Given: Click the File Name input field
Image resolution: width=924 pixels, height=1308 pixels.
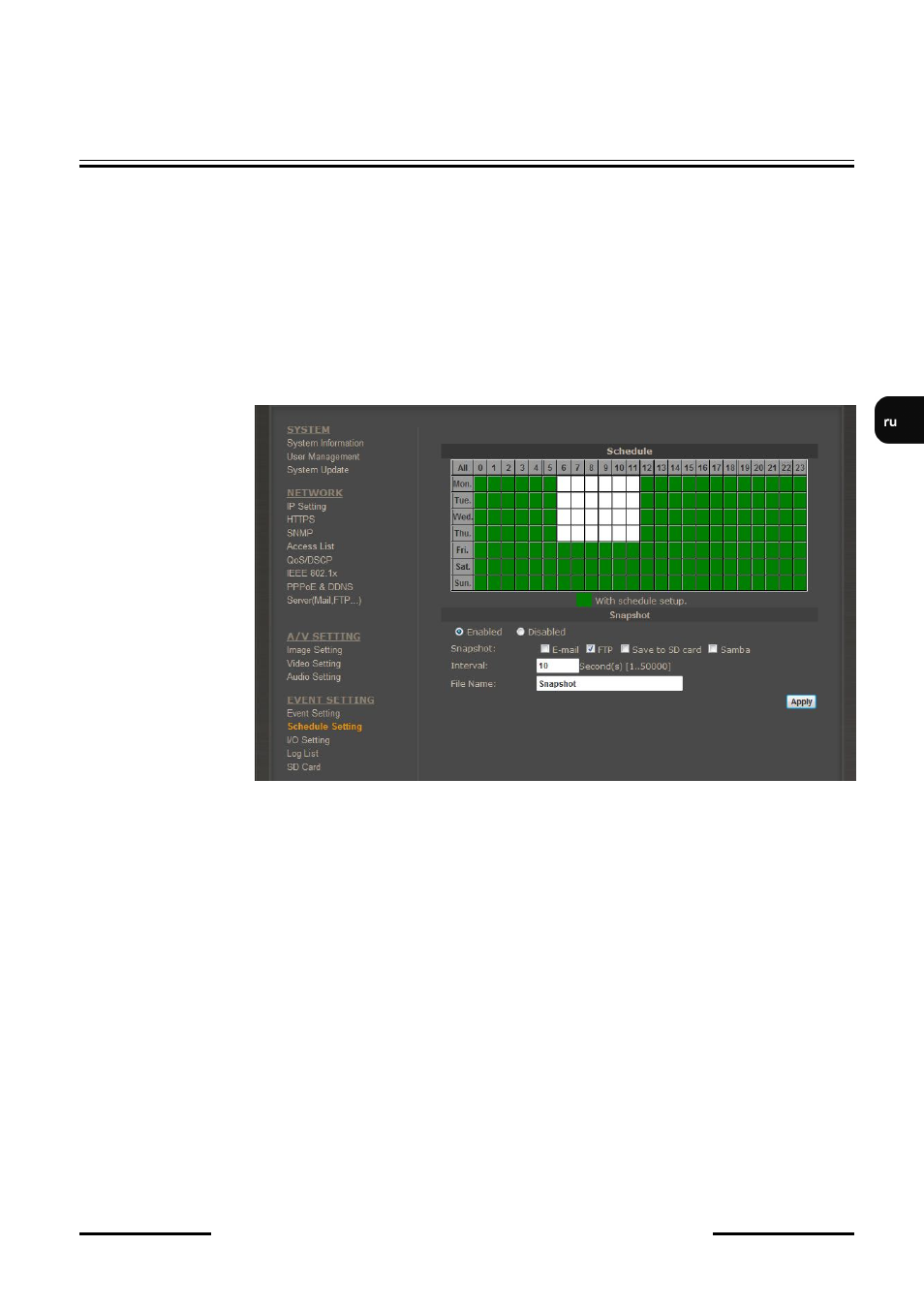Looking at the screenshot, I should 609,684.
